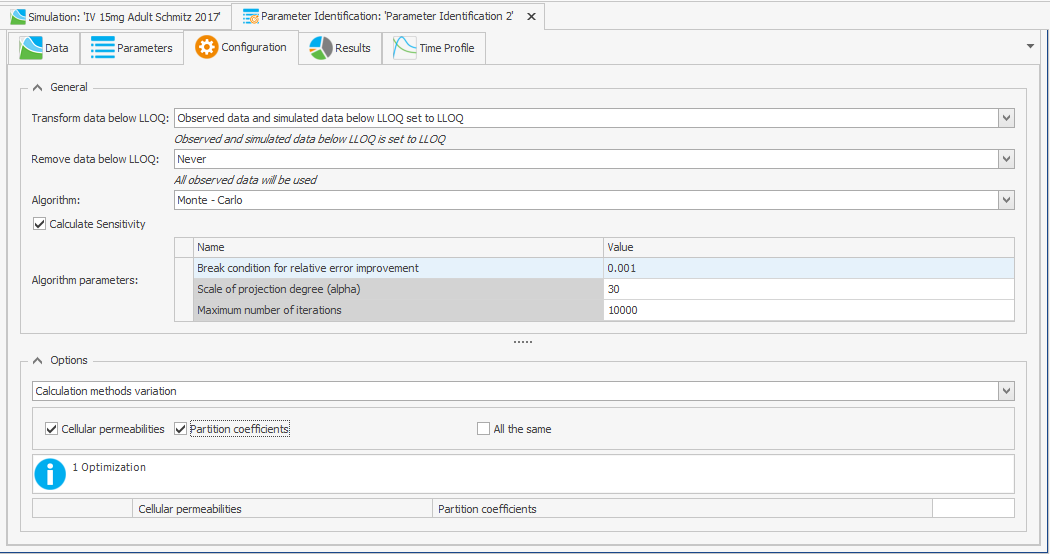Select Scale of projection degree (alpha) row

click(x=398, y=289)
